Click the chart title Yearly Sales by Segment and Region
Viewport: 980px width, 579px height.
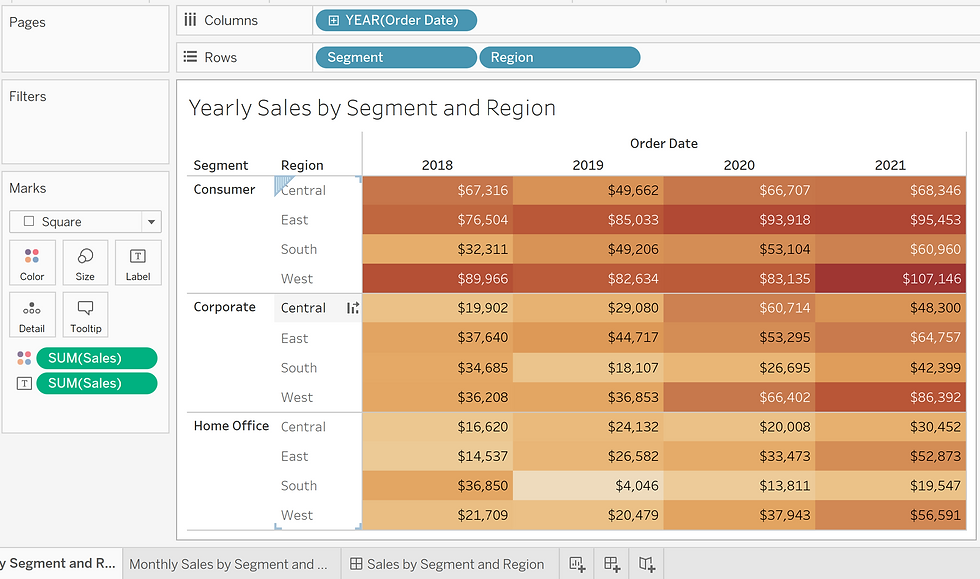(x=372, y=108)
